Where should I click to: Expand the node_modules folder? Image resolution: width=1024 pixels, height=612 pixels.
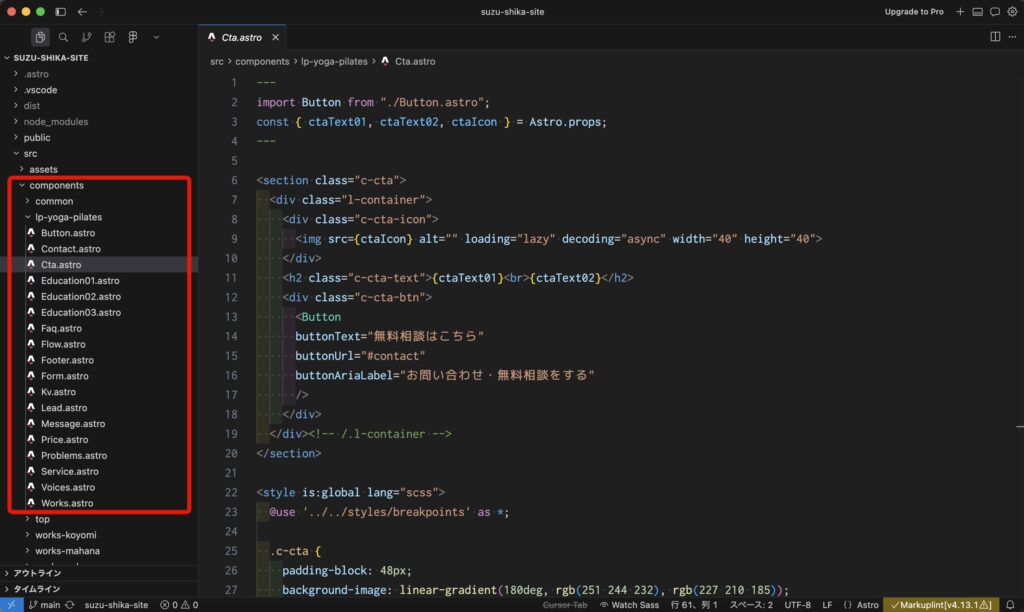[56, 121]
